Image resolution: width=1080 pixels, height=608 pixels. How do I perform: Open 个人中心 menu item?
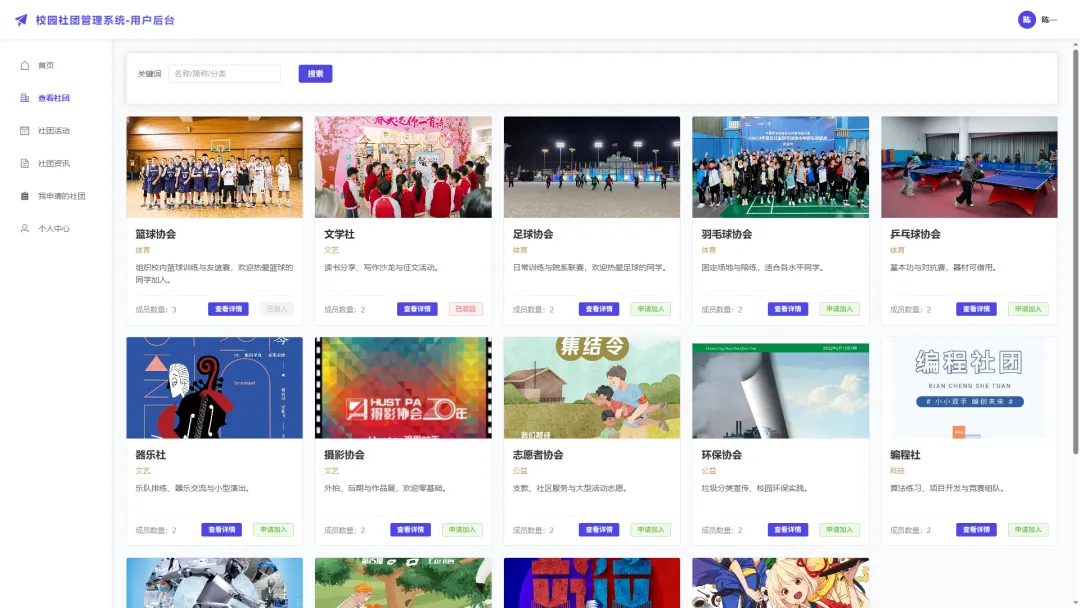[x=54, y=229]
